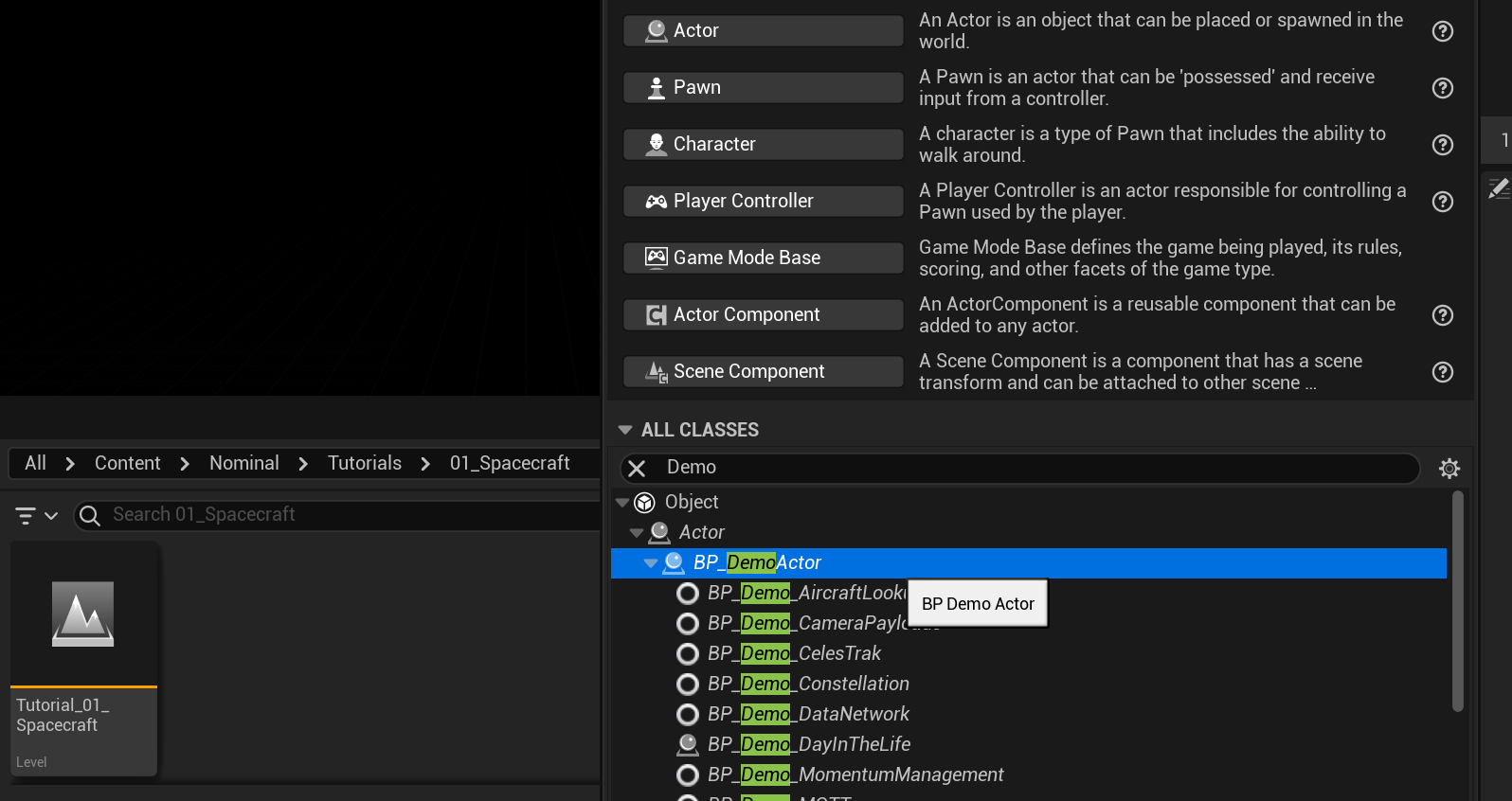Select BP_DemoActor class row
The height and width of the screenshot is (801, 1512).
(x=1029, y=562)
